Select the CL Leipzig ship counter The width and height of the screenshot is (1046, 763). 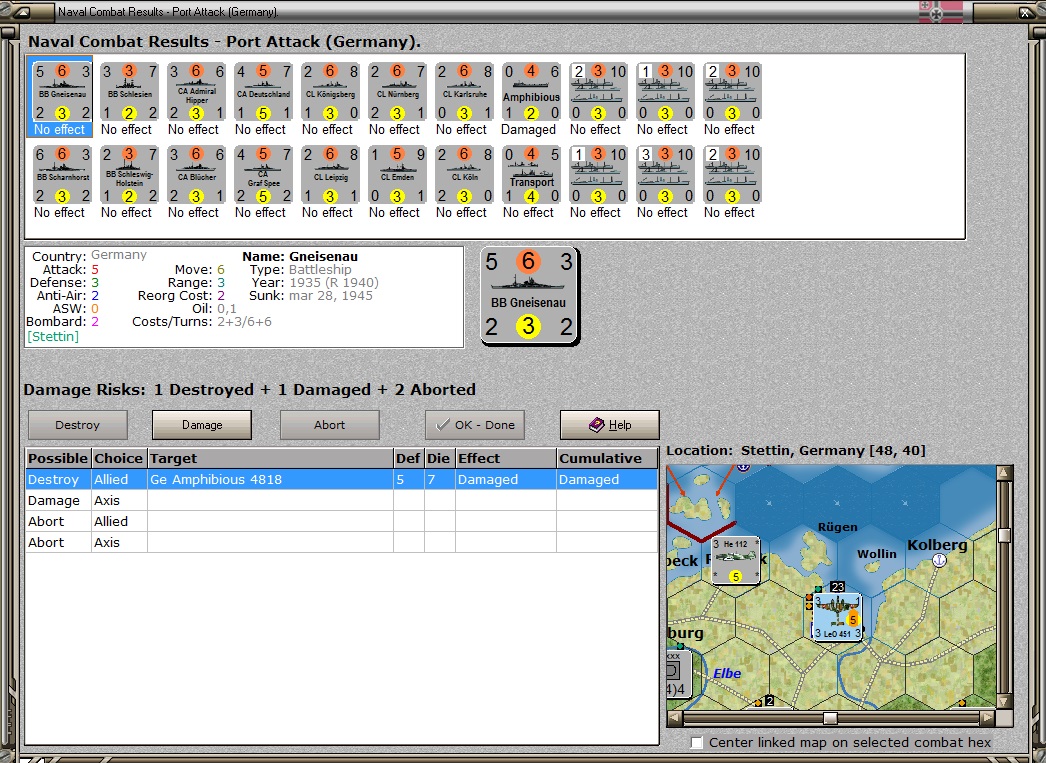click(x=330, y=175)
